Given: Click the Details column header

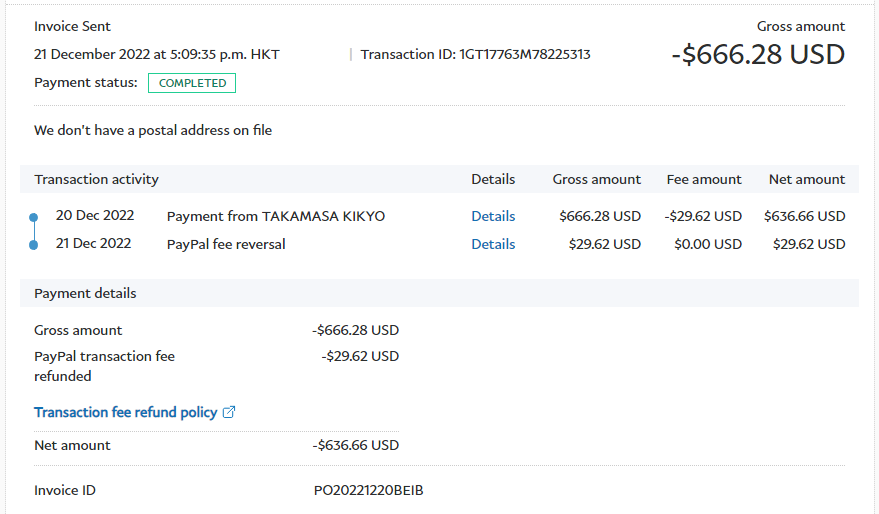Looking at the screenshot, I should 493,179.
